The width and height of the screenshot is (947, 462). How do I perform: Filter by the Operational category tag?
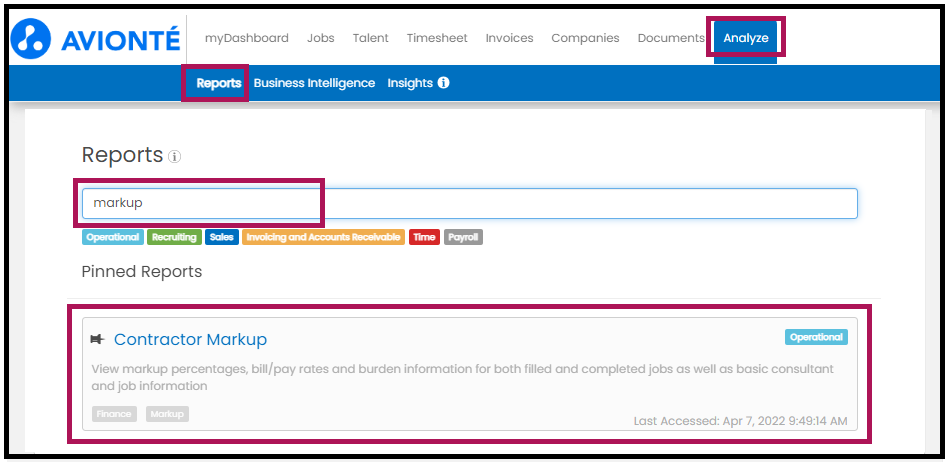113,237
